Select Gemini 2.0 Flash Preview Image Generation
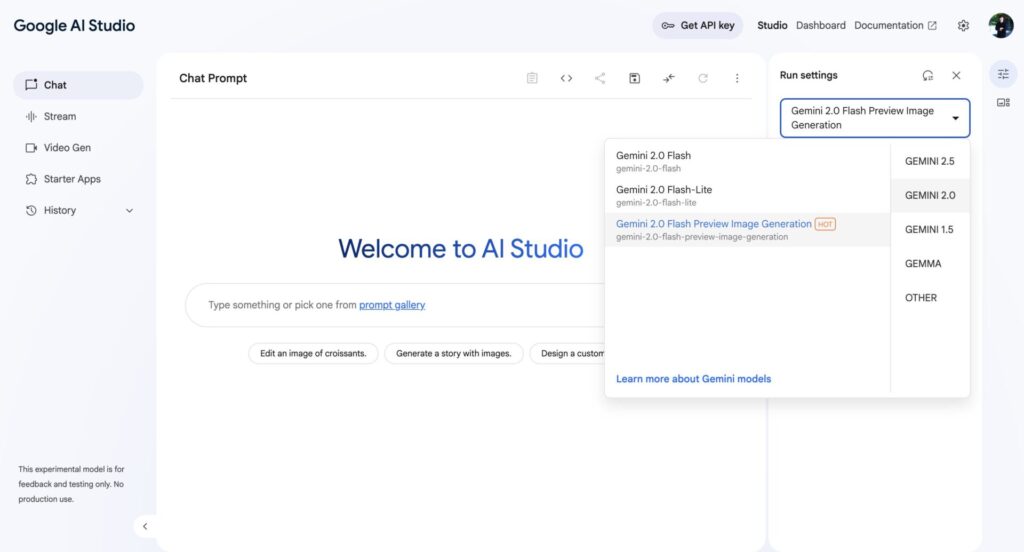Screen dimensions: 1024x552 pos(747,229)
